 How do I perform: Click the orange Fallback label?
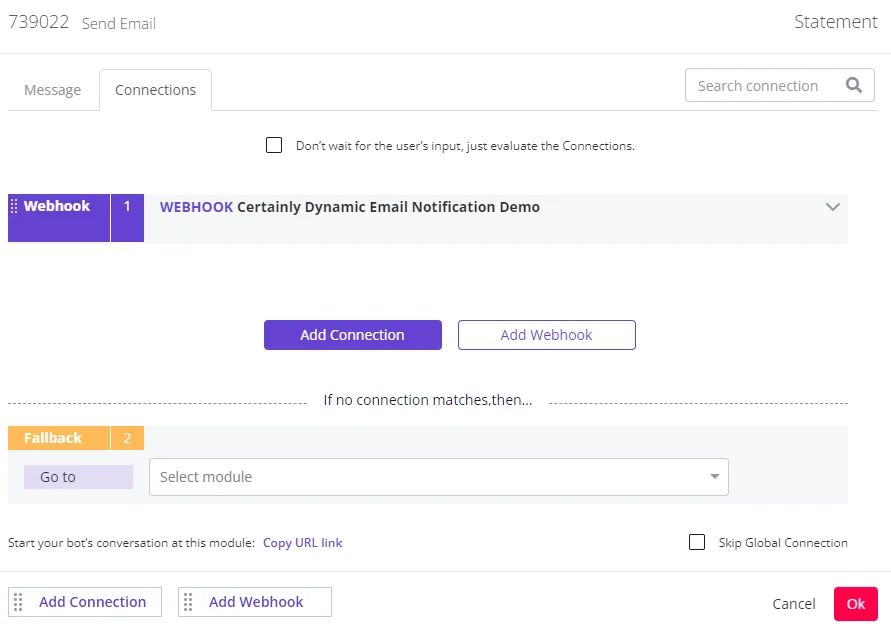coord(59,438)
